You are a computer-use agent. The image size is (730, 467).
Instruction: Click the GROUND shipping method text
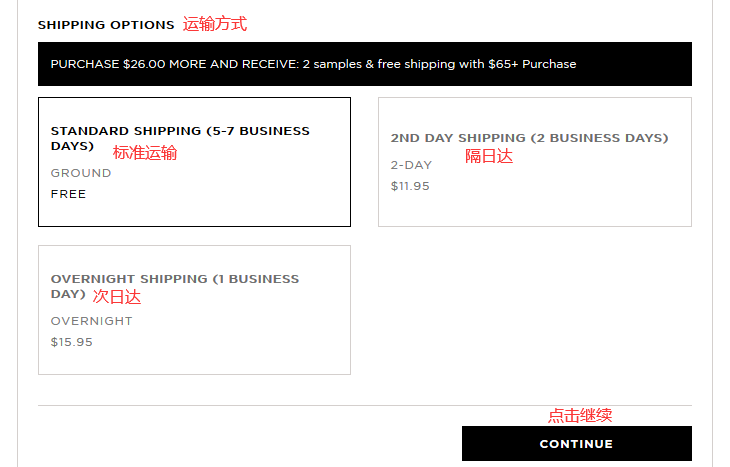pyautogui.click(x=81, y=173)
